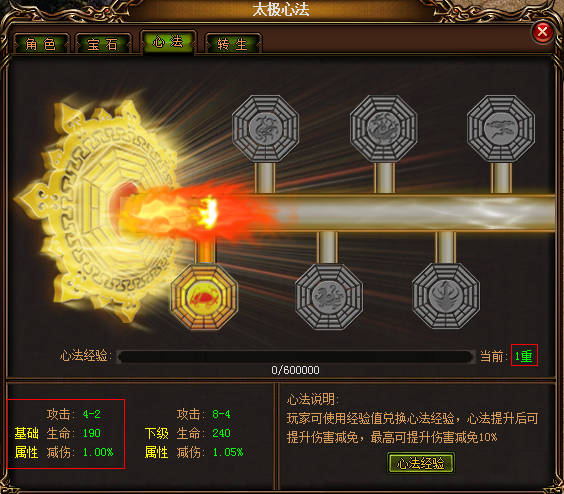This screenshot has width=564, height=494.
Task: Switch to the 角色 tab
Action: [x=41, y=44]
